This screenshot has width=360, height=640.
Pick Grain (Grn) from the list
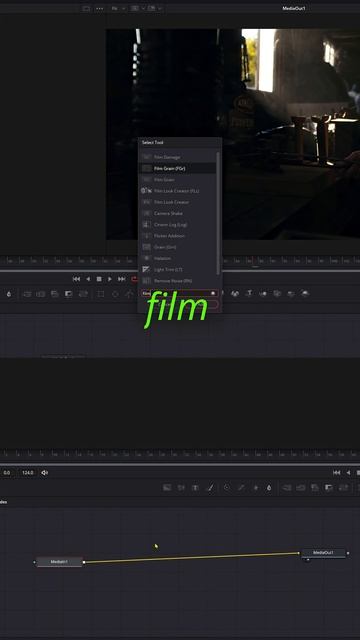[178, 247]
